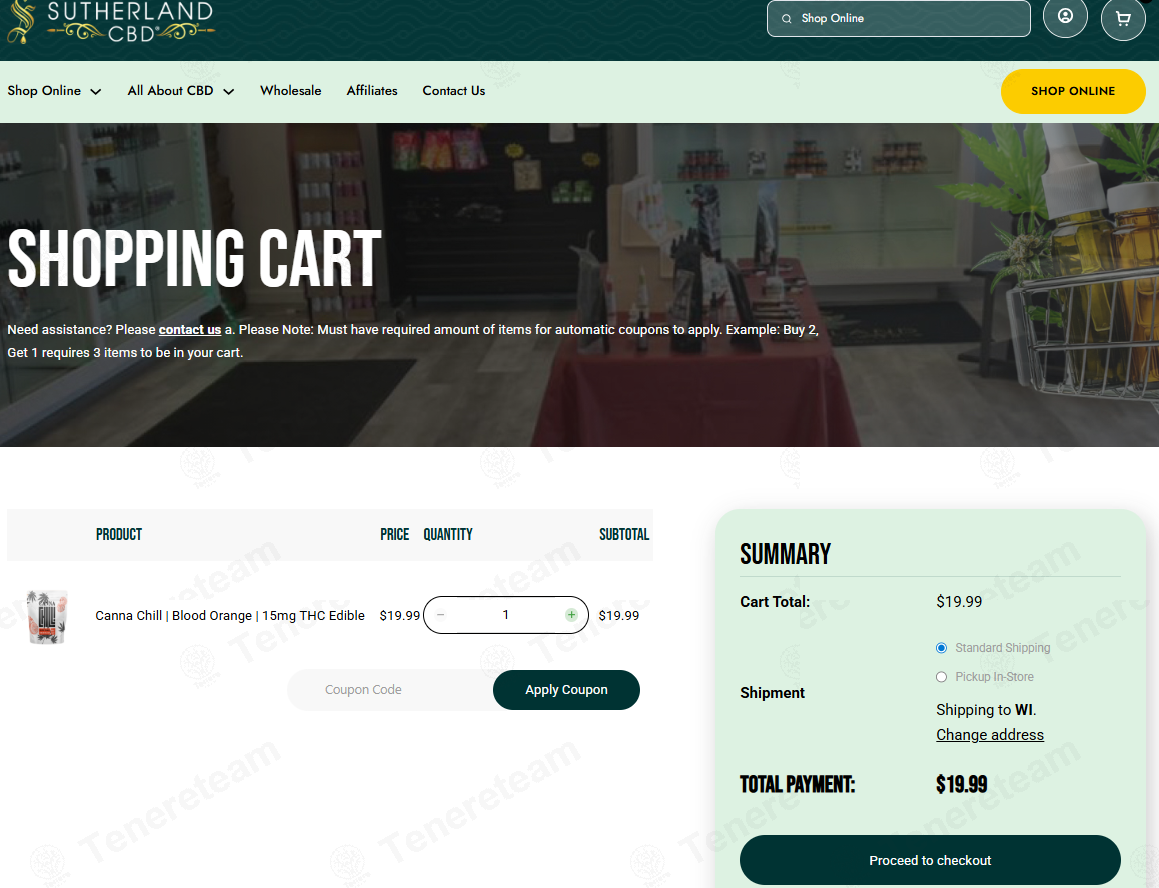Click the SHOPPING CART heading
Image resolution: width=1159 pixels, height=888 pixels.
[194, 258]
